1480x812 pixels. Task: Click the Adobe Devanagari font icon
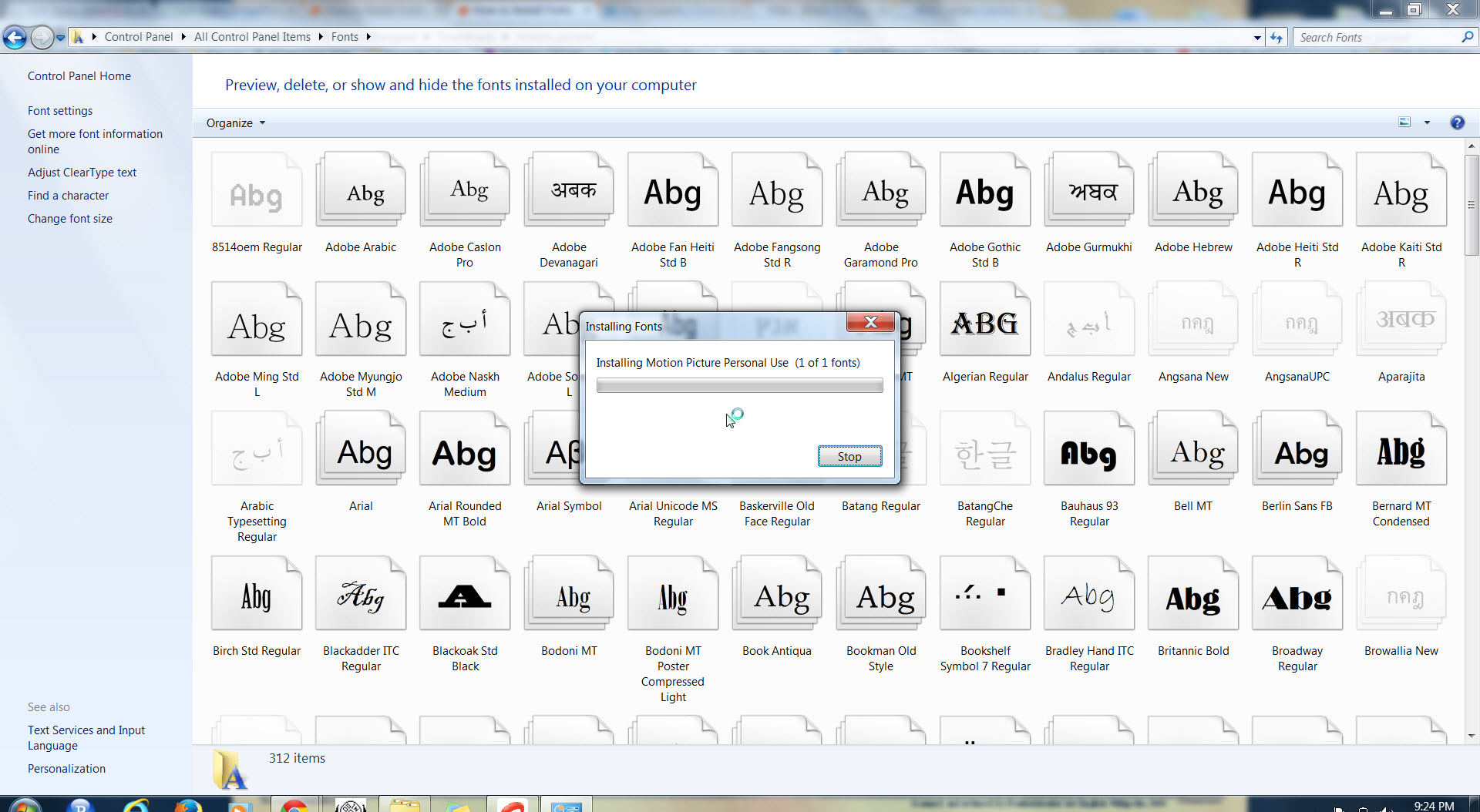pos(569,191)
